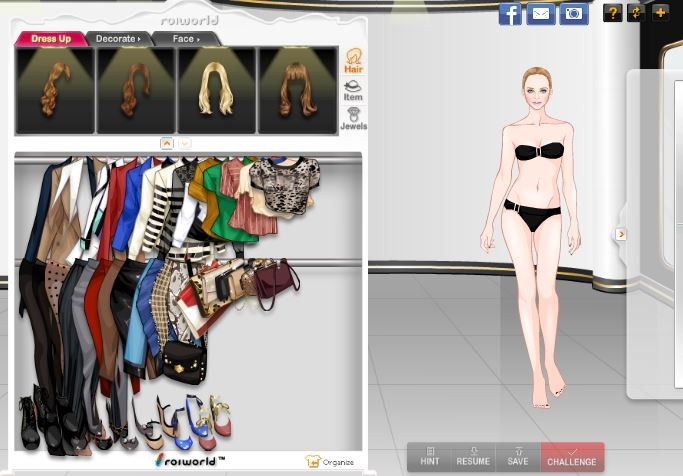This screenshot has width=683, height=476.
Task: Open the Face tab
Action: 186,39
